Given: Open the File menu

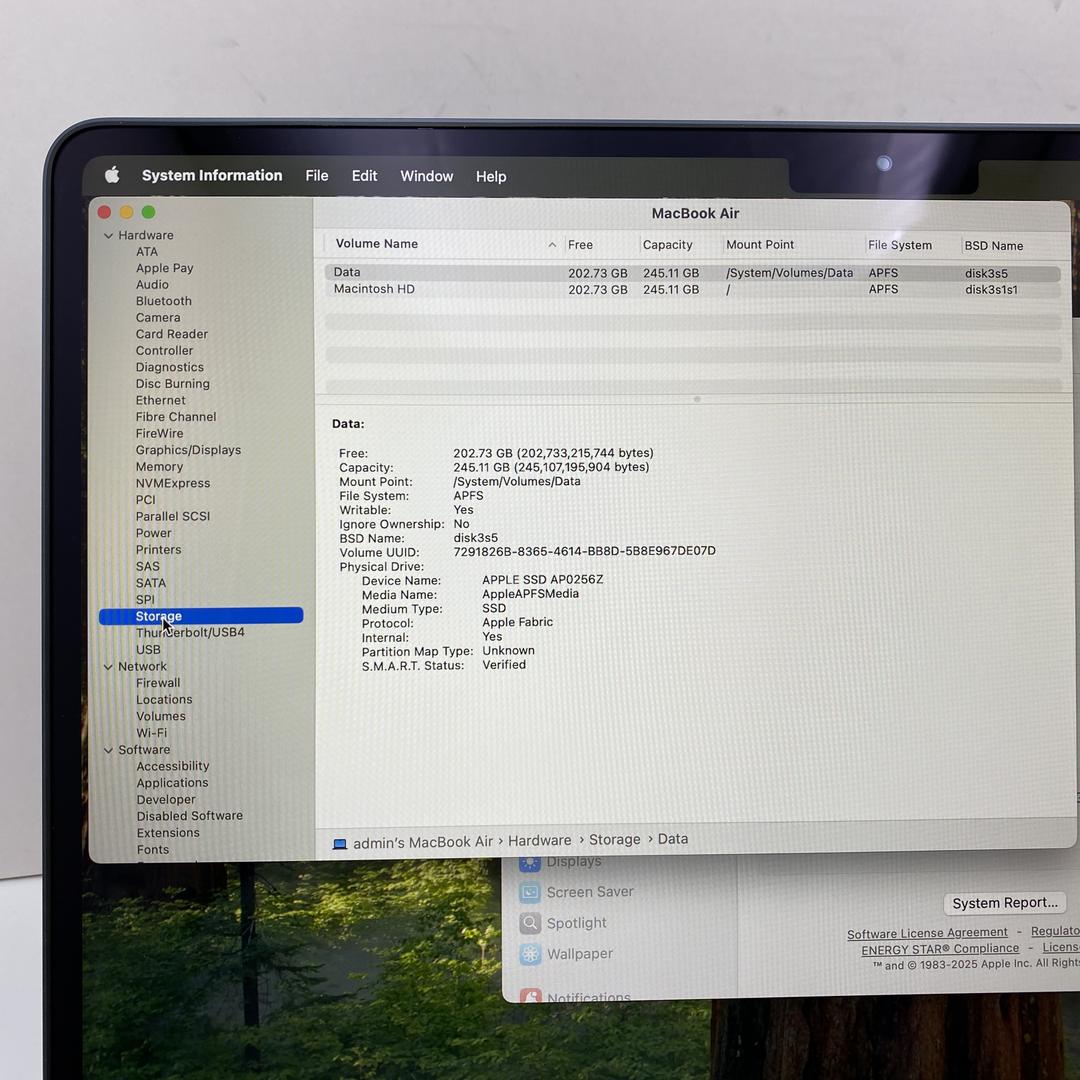Looking at the screenshot, I should (317, 176).
